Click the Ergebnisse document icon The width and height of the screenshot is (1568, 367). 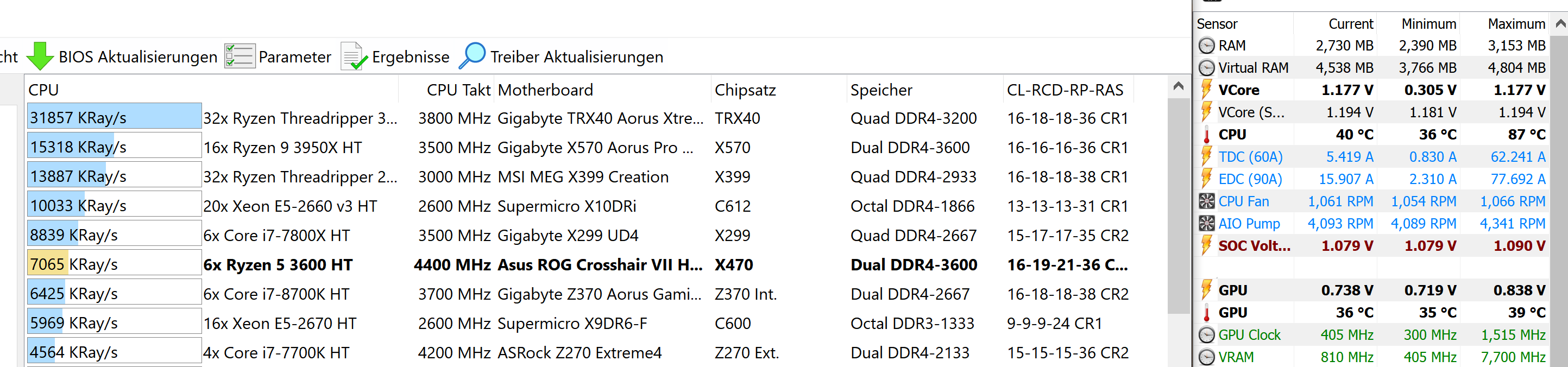354,56
